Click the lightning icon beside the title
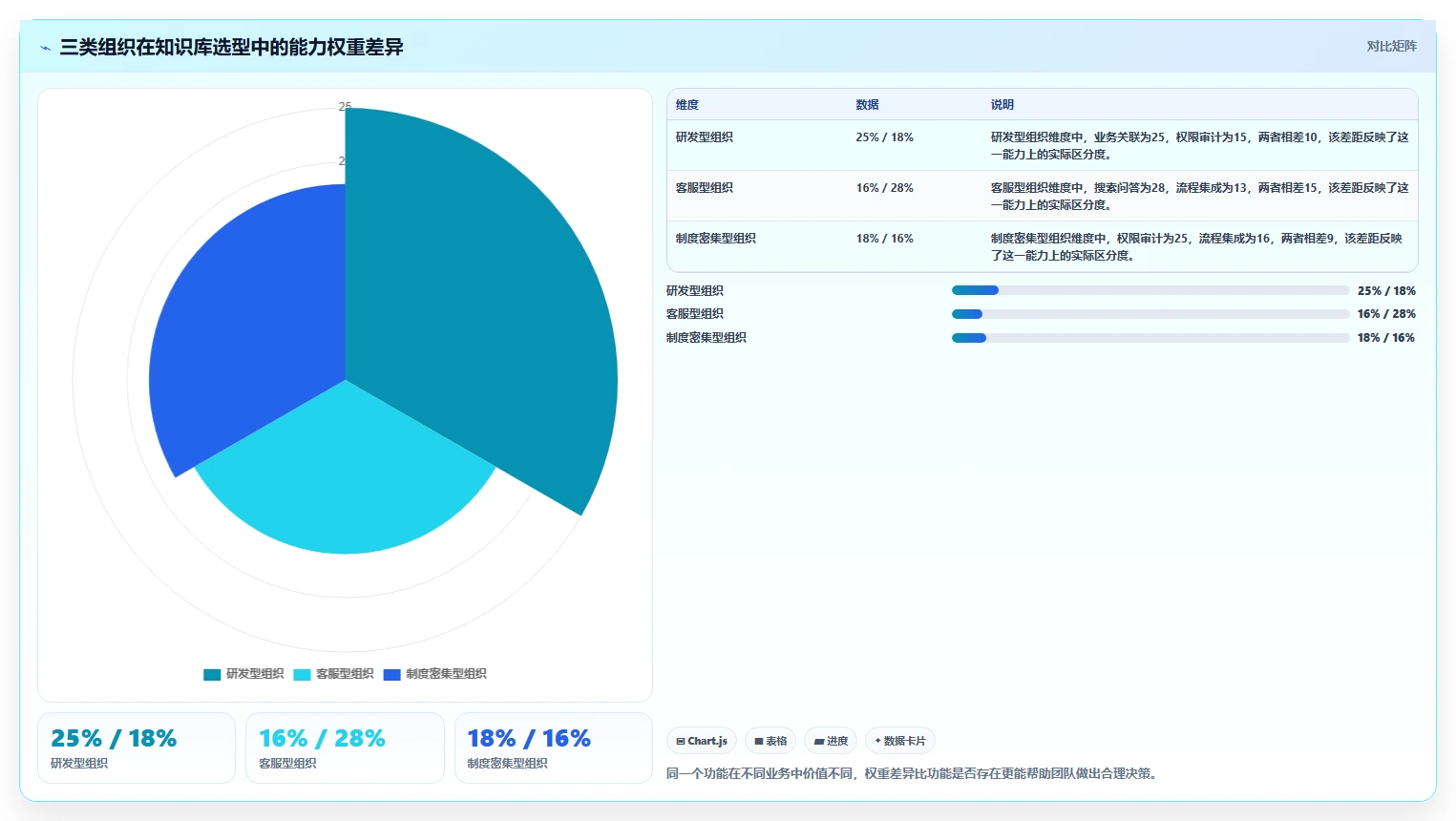This screenshot has width=1456, height=821. (45, 48)
